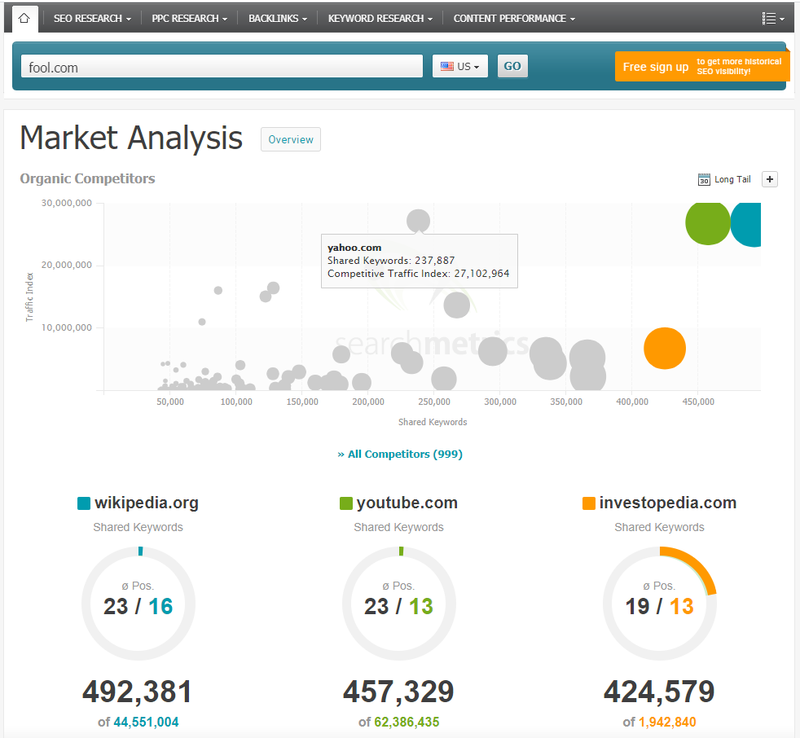This screenshot has height=738, width=800.
Task: Click the 1,942,840 keyword total link
Action: (667, 722)
